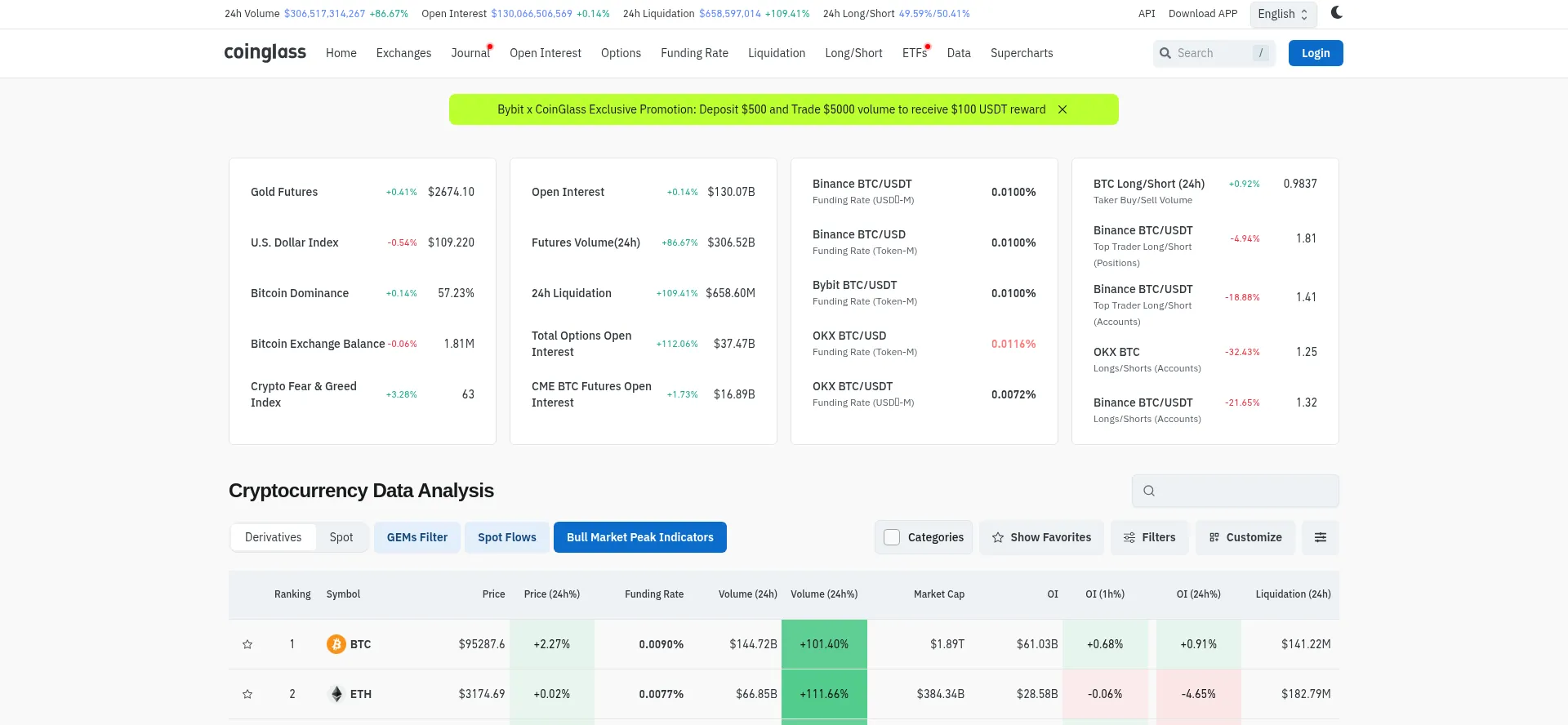Image resolution: width=1568 pixels, height=725 pixels.
Task: Open the Filters panel
Action: (1149, 537)
